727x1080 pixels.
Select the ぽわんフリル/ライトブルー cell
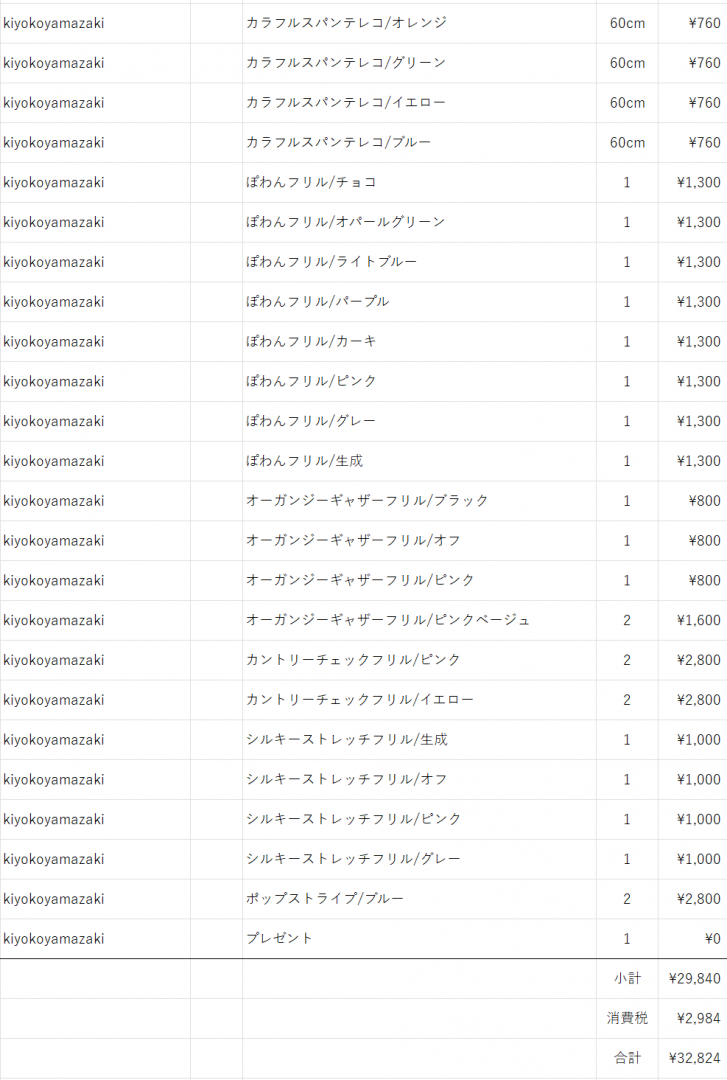coord(419,262)
